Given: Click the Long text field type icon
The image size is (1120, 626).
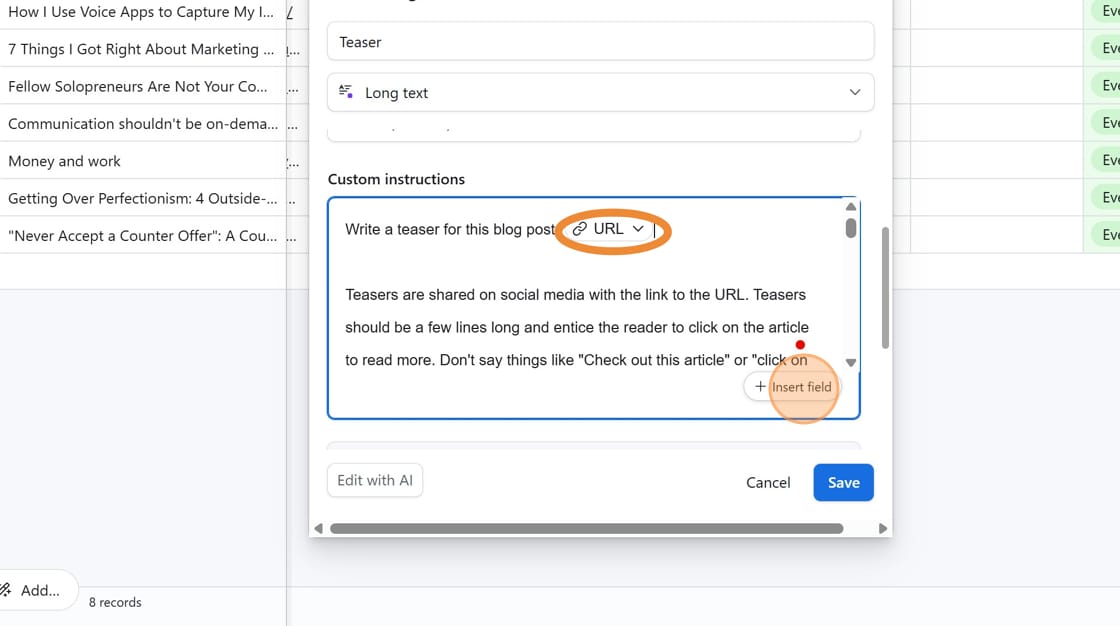Looking at the screenshot, I should (344, 91).
